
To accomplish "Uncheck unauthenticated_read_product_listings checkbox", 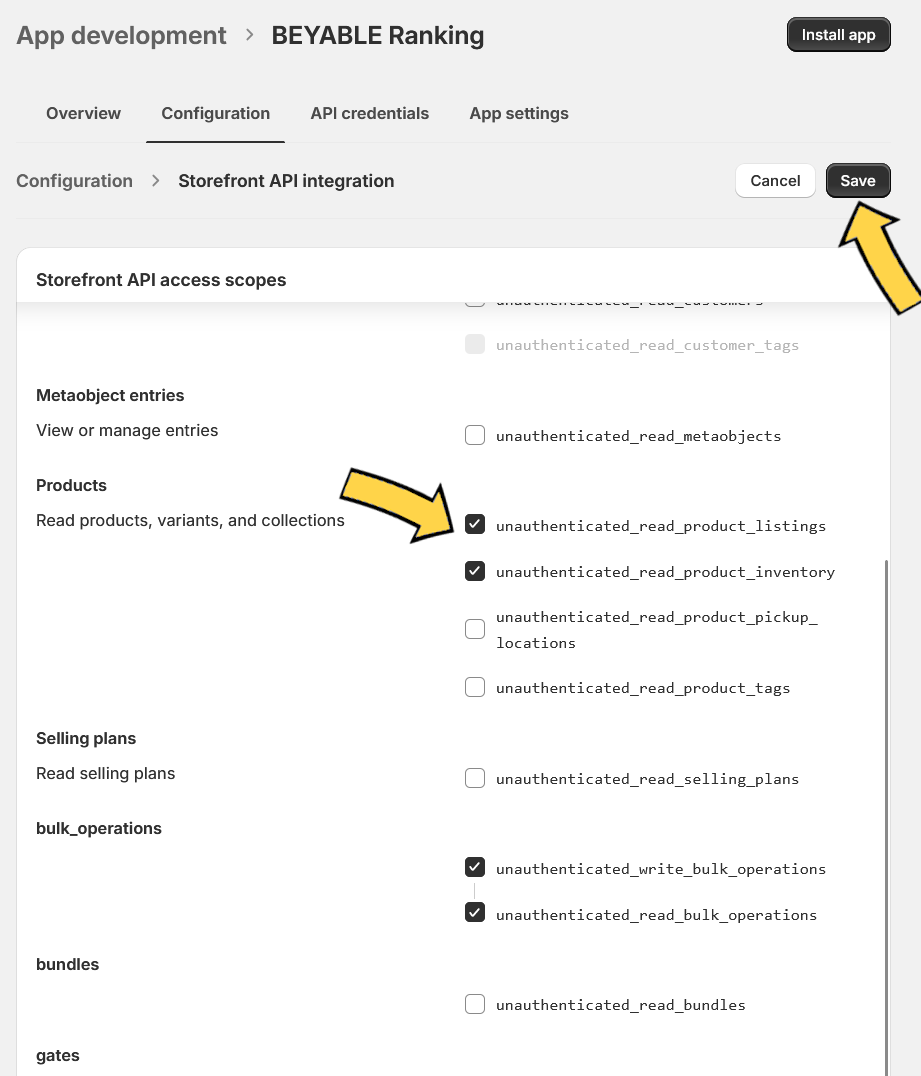I will (x=475, y=525).
